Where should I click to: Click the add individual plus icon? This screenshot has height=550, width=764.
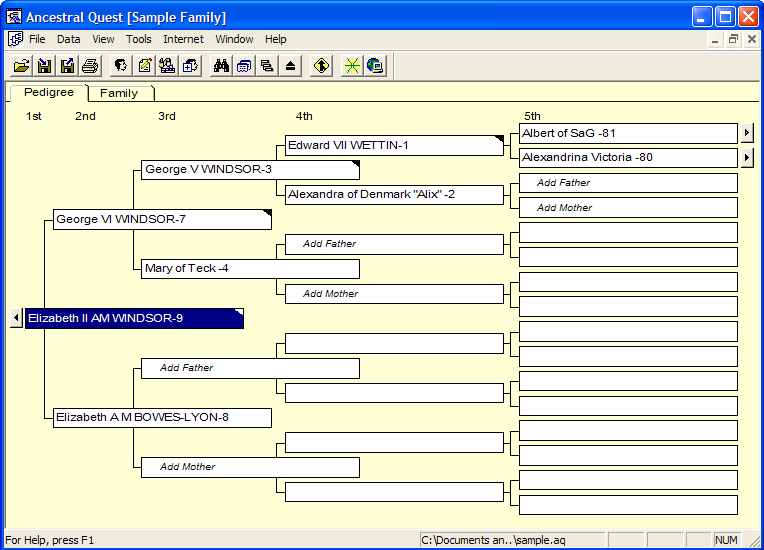(190, 66)
